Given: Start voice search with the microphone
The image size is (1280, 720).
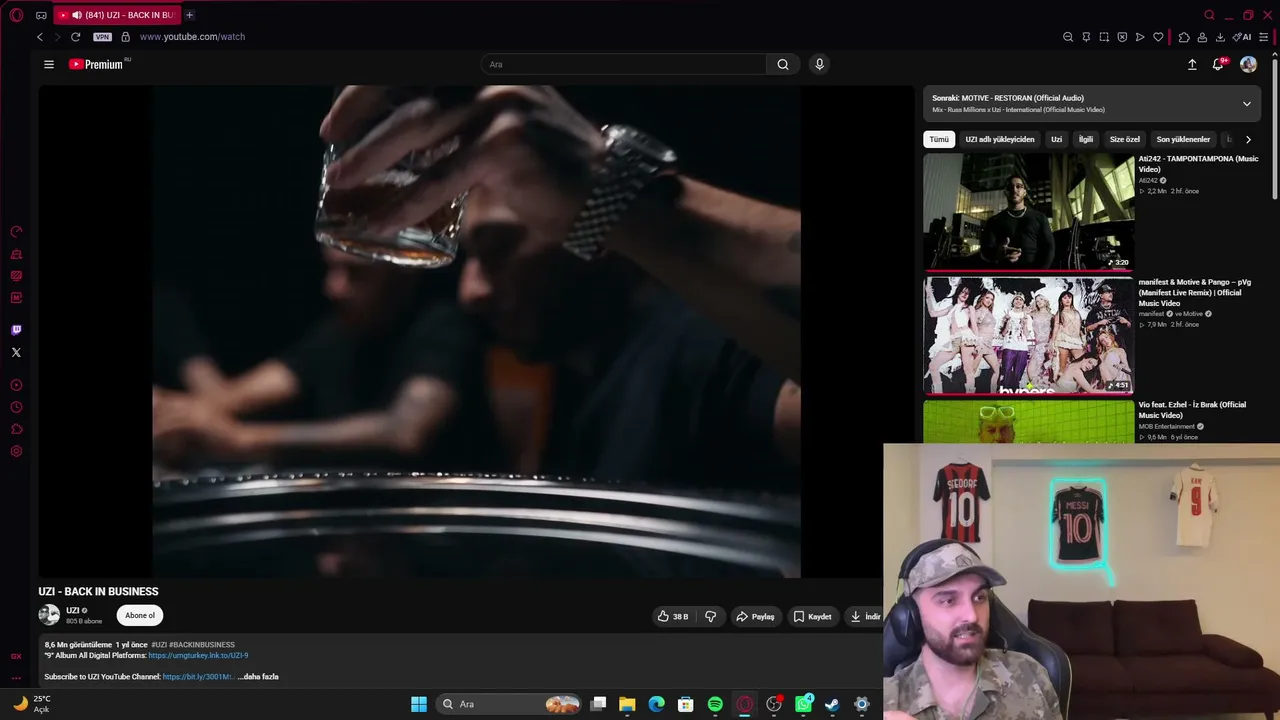Looking at the screenshot, I should click(819, 64).
